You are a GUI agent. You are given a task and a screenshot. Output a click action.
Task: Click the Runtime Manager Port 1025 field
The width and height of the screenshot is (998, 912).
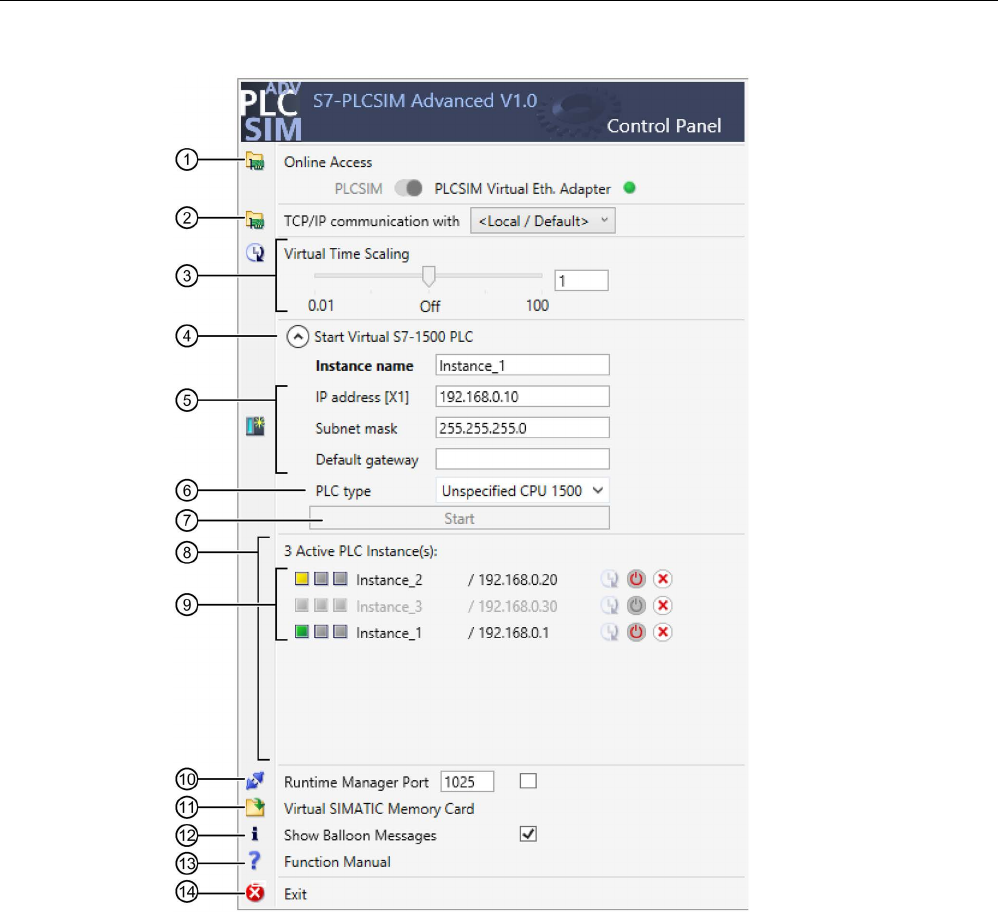(x=467, y=782)
